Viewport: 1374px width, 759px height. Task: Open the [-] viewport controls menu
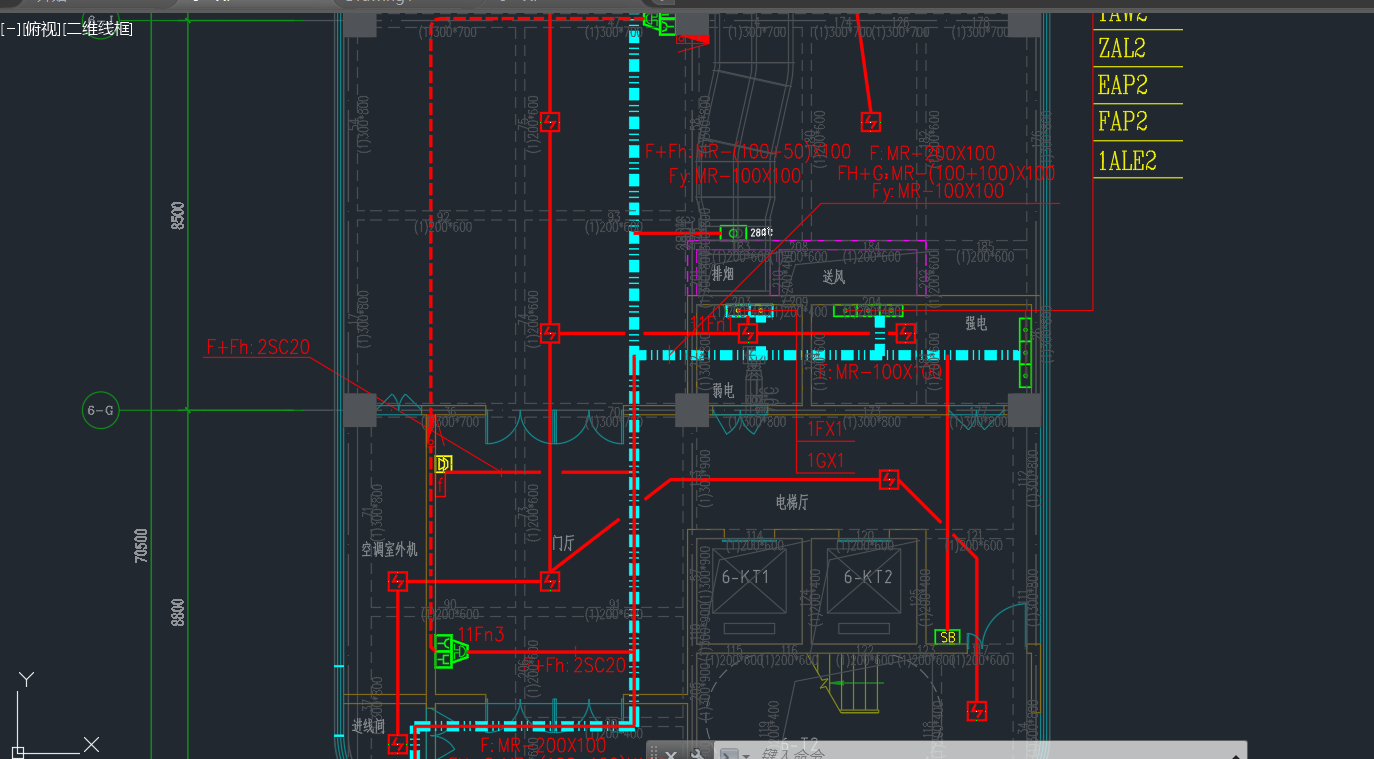click(x=9, y=29)
